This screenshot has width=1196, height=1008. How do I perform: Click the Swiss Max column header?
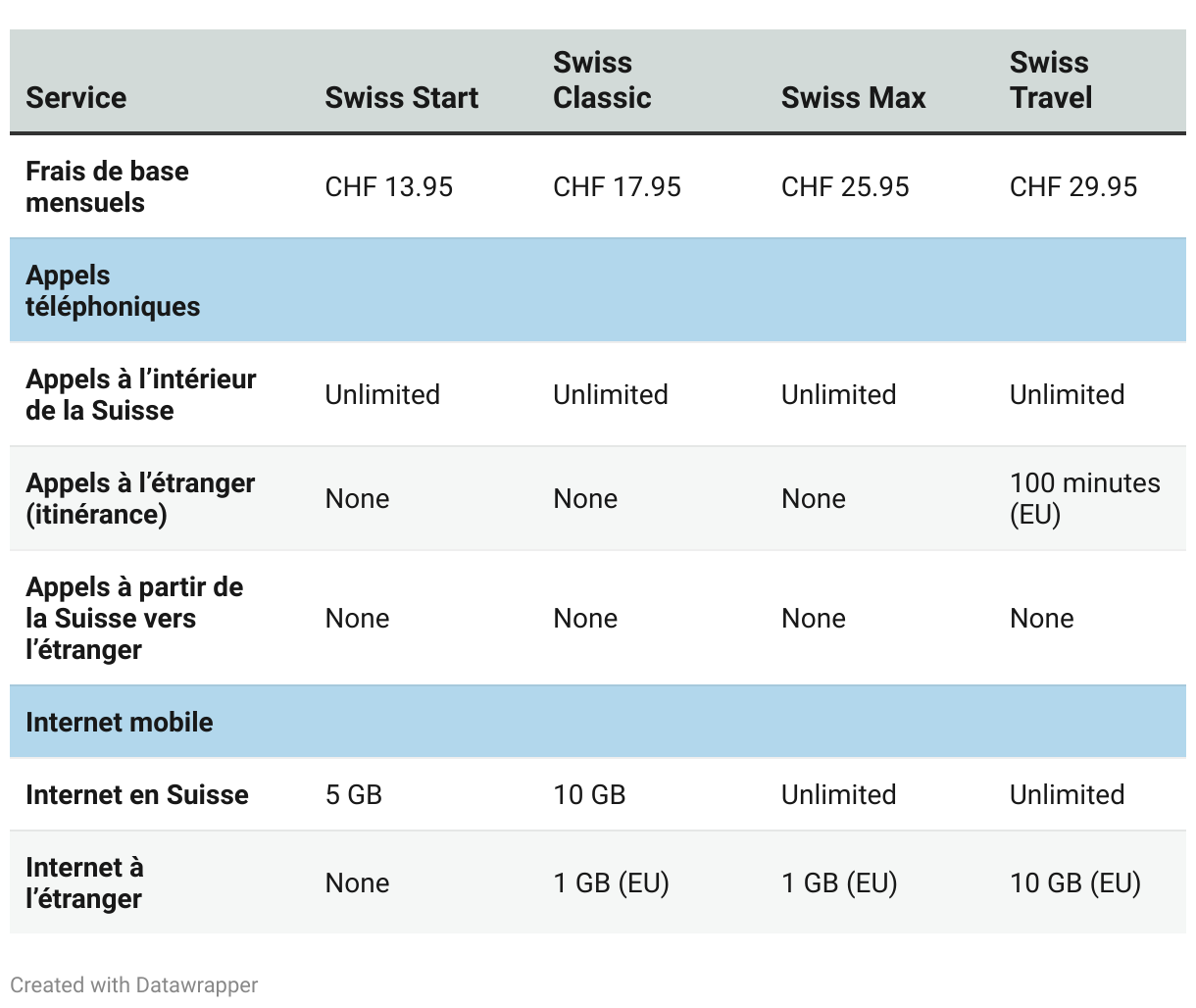point(853,97)
